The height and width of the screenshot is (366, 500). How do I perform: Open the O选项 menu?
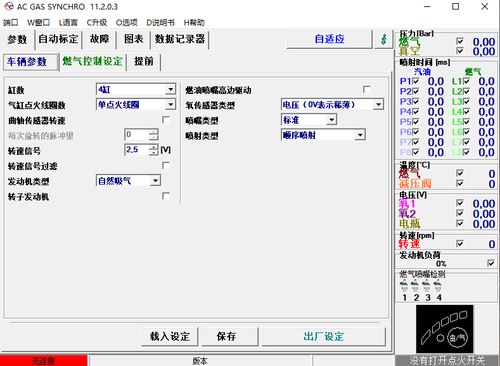tap(126, 22)
